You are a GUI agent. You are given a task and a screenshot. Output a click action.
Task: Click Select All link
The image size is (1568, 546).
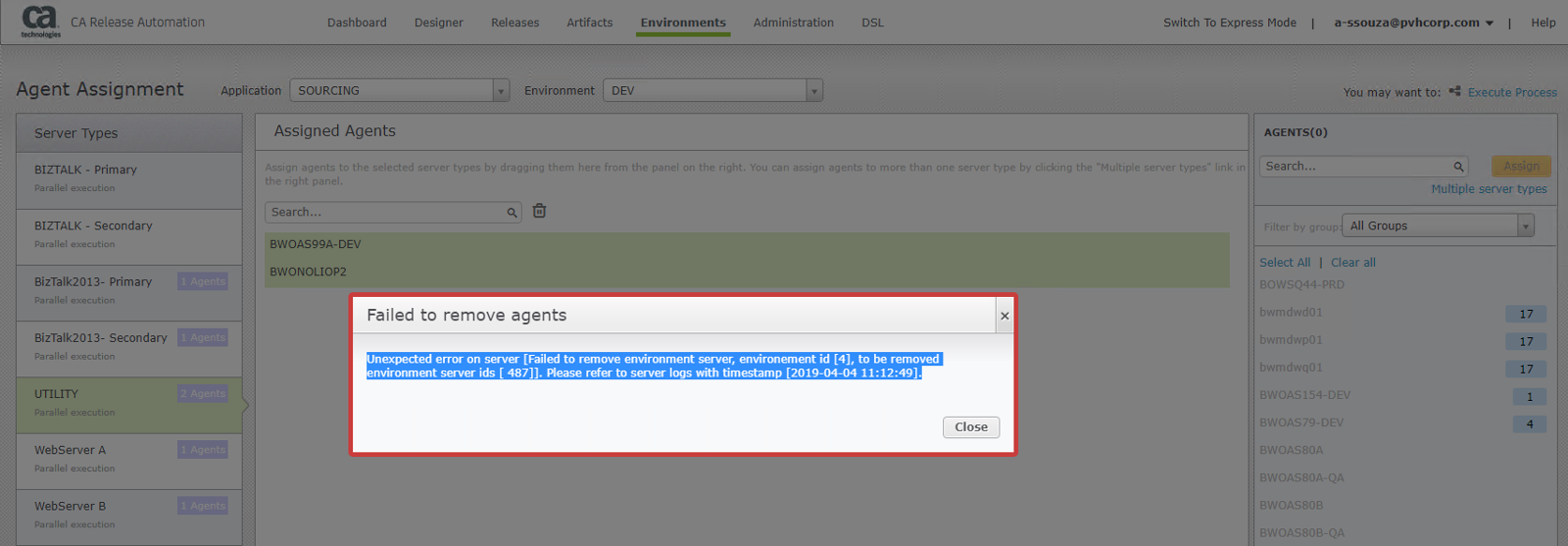point(1285,263)
